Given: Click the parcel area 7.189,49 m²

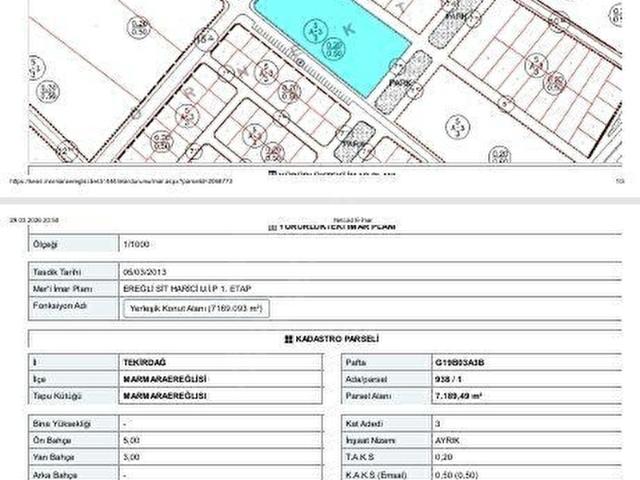Looking at the screenshot, I should [x=459, y=396].
